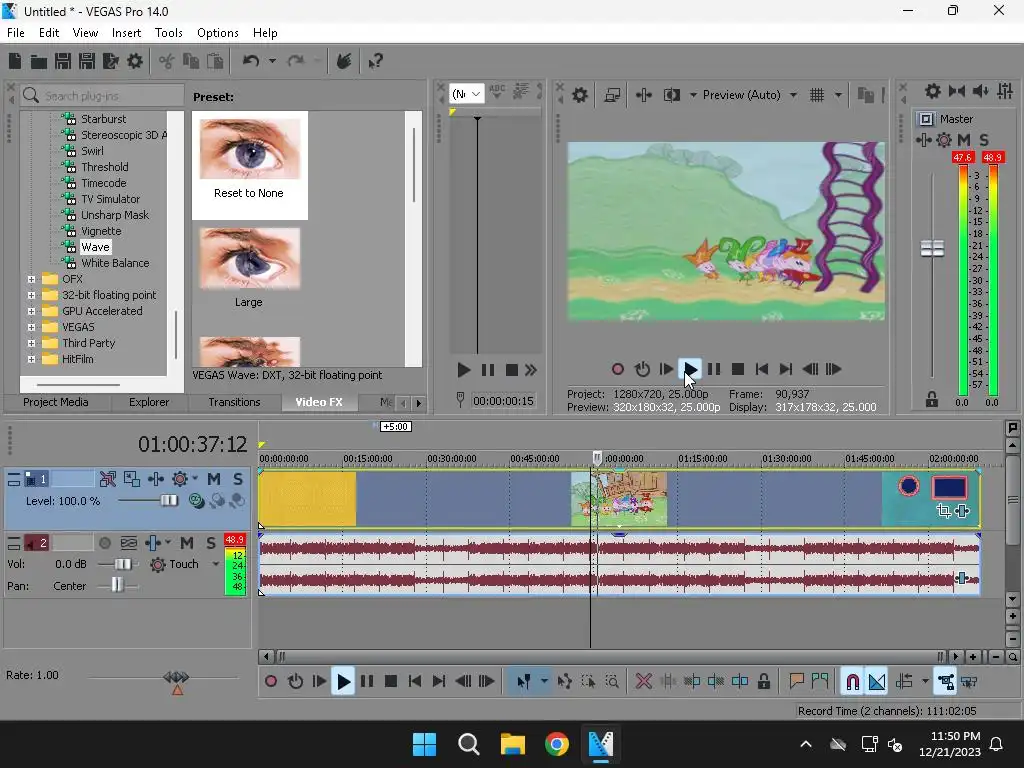Solo video track 1
1024x768 pixels.
pos(238,479)
